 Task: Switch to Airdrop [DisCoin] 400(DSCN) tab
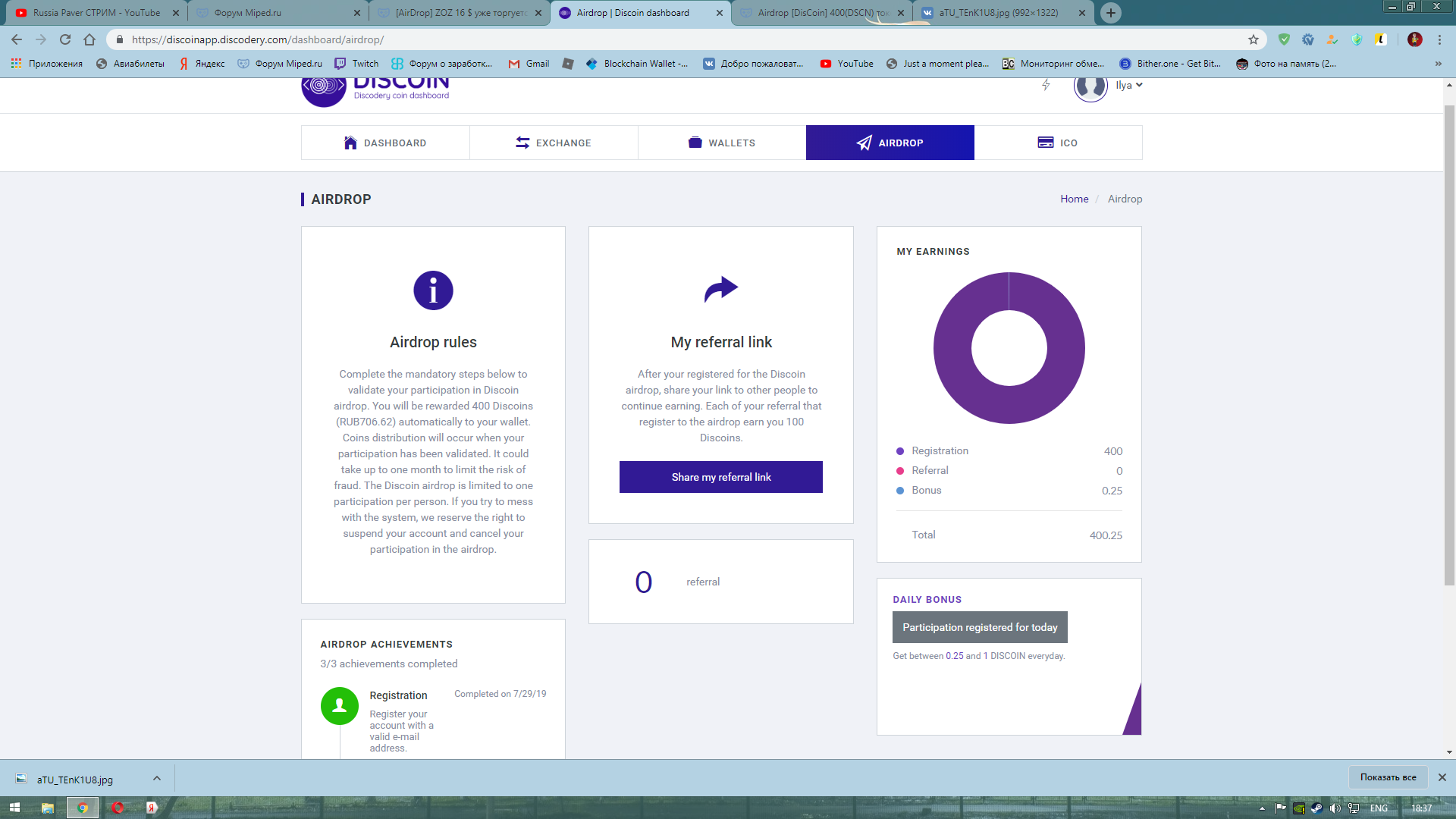point(822,13)
